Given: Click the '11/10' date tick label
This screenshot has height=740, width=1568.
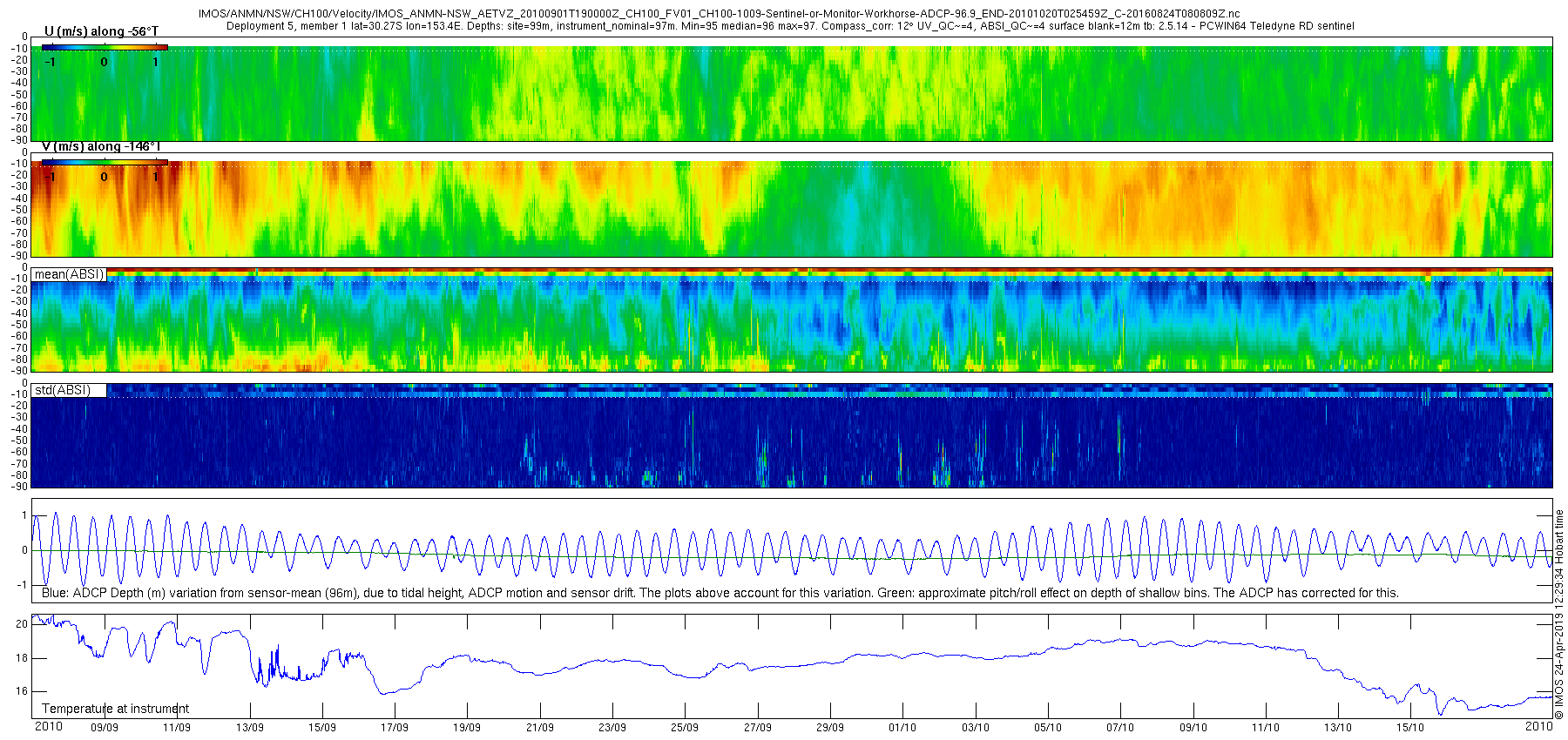Looking at the screenshot, I should pos(1266,727).
